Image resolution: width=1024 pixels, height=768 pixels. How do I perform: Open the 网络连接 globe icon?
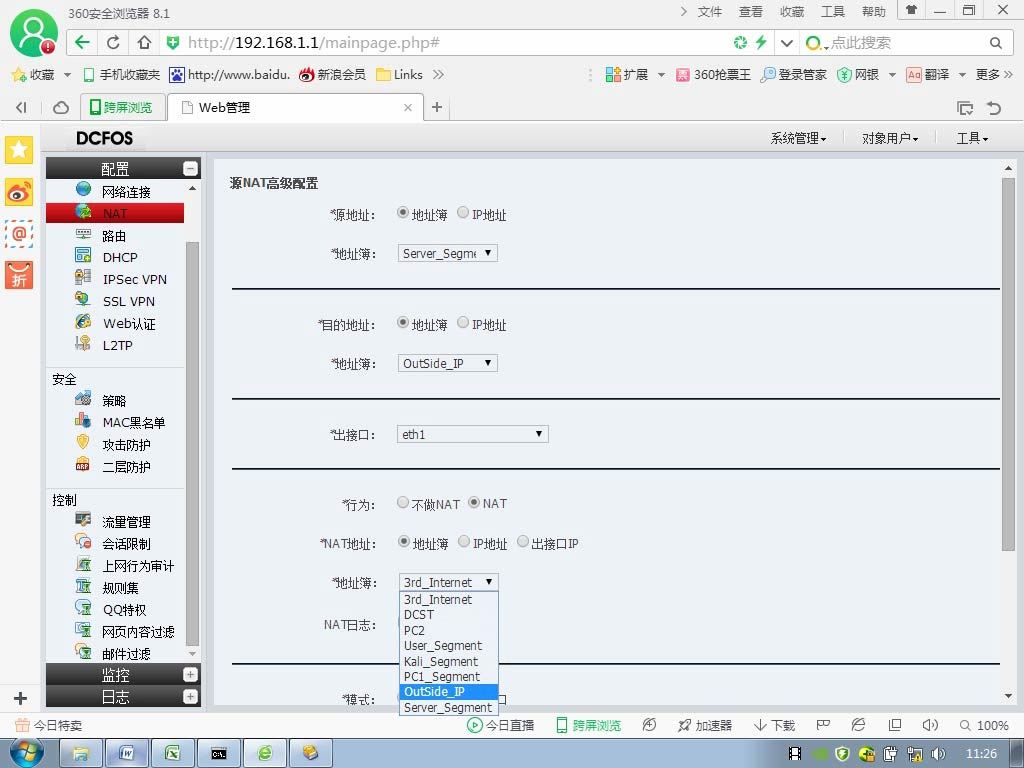[x=83, y=189]
